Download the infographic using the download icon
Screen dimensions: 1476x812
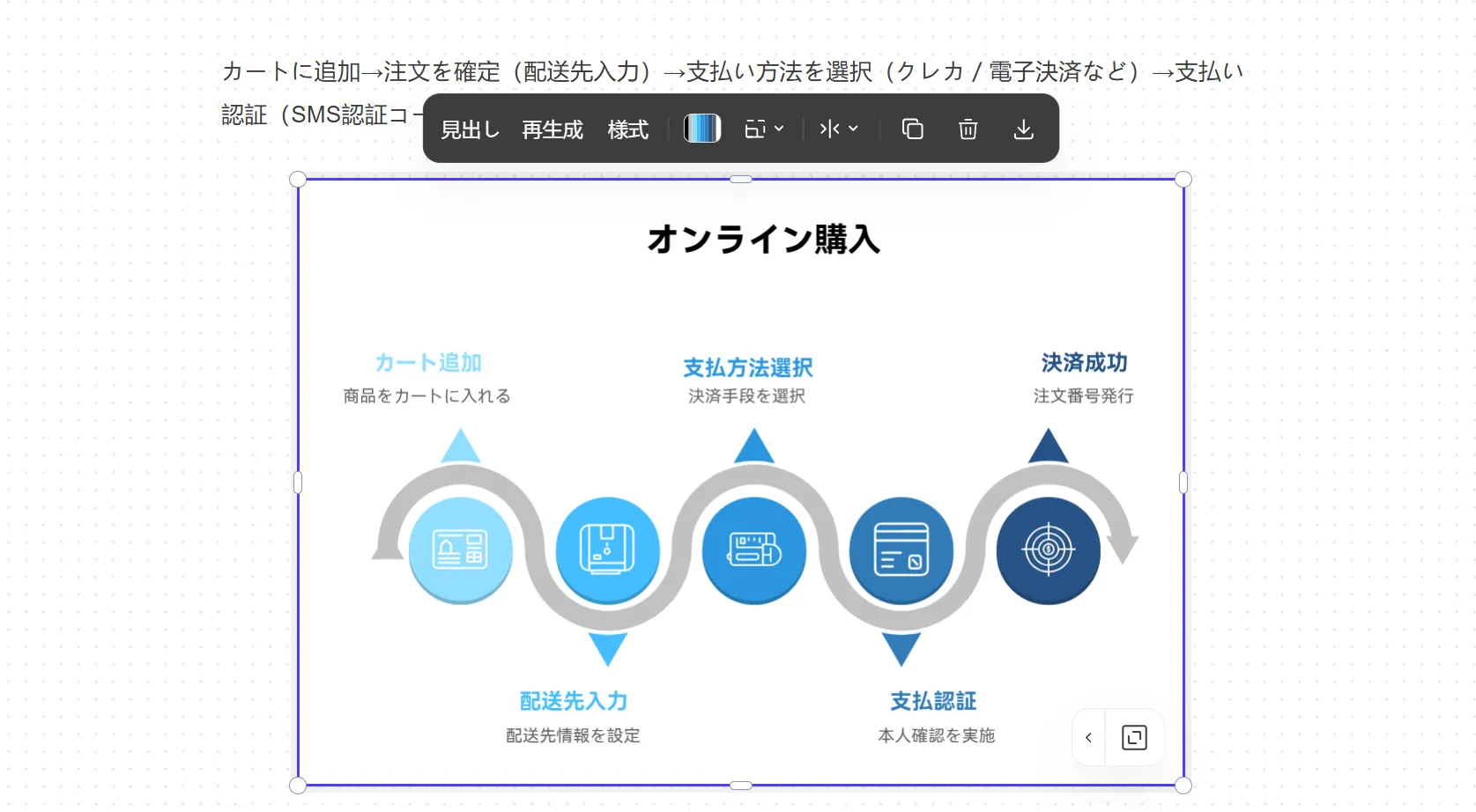(x=1023, y=129)
